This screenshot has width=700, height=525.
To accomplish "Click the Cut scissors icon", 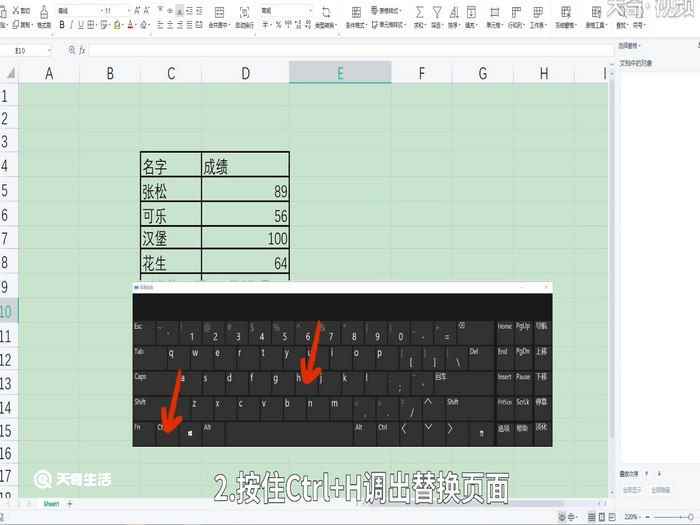I will (16, 10).
